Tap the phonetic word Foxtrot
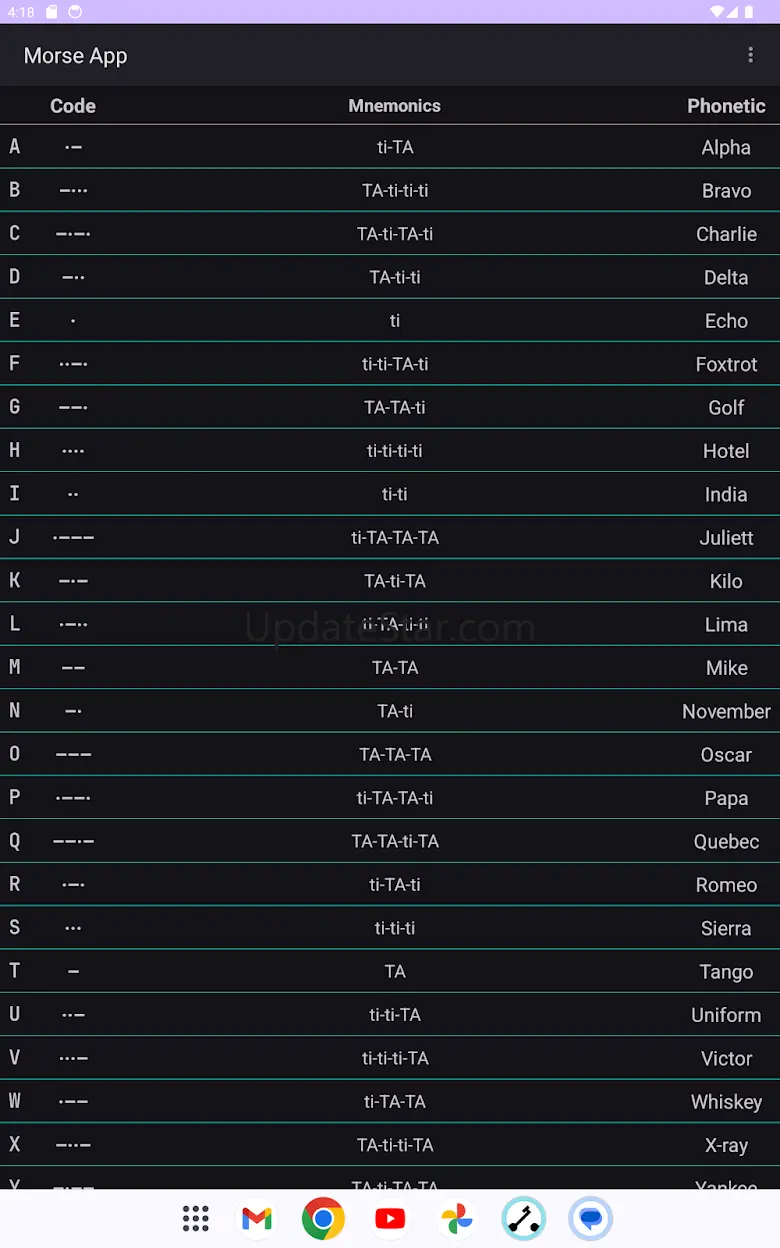The width and height of the screenshot is (780, 1248). [x=726, y=364]
